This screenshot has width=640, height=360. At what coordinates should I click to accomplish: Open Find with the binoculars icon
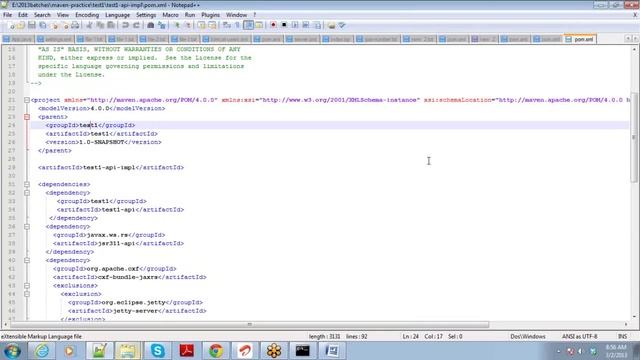(x=151, y=25)
